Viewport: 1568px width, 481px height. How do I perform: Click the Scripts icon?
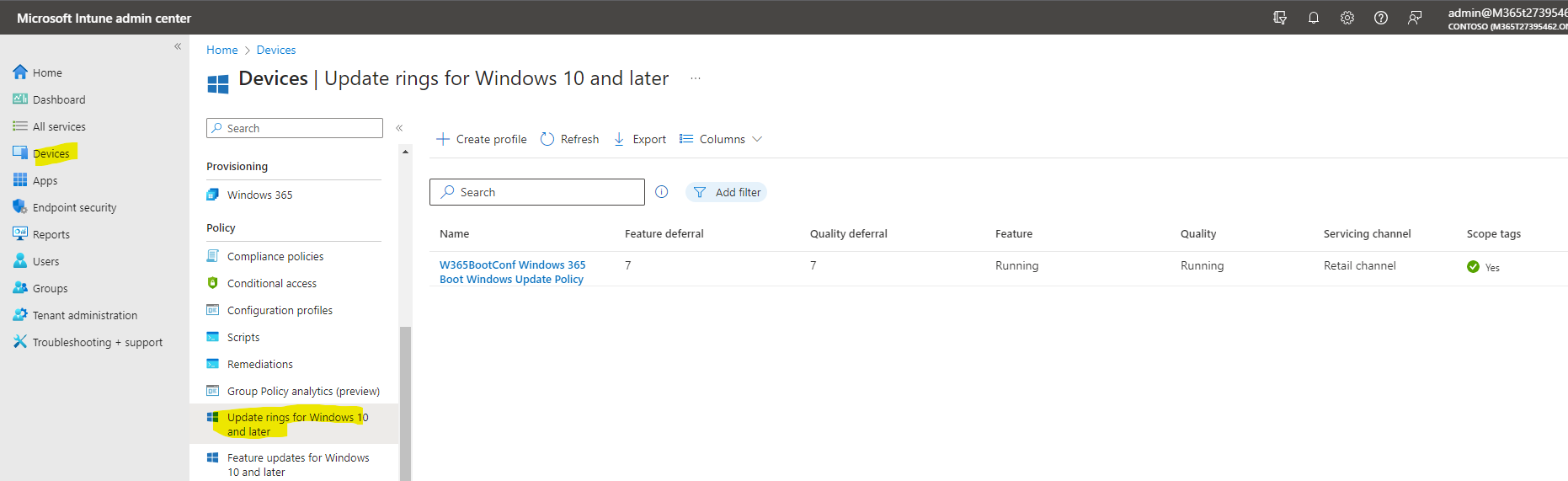pos(213,337)
